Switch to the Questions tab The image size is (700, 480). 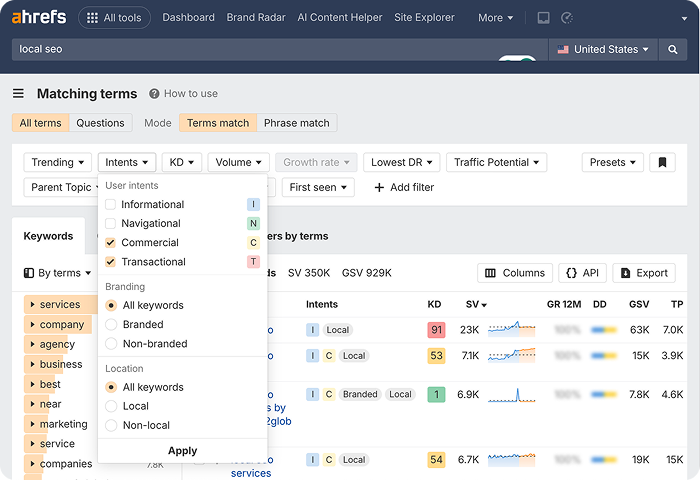(x=100, y=123)
